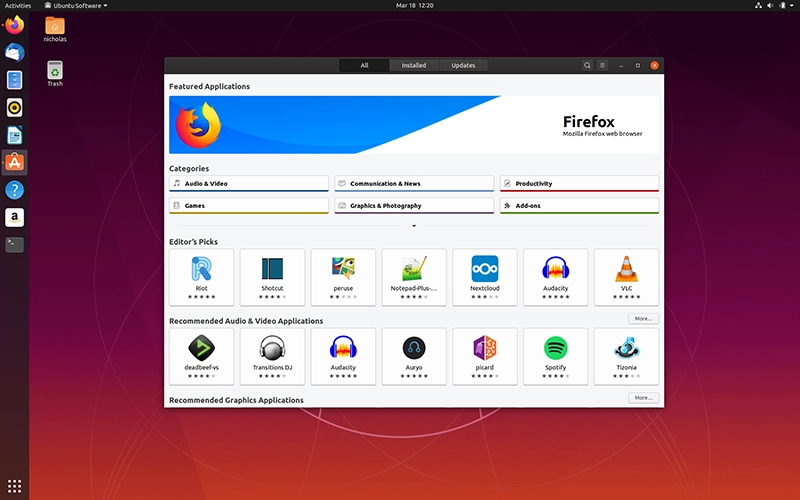
Task: Expand the categories list arrow
Action: click(x=414, y=226)
